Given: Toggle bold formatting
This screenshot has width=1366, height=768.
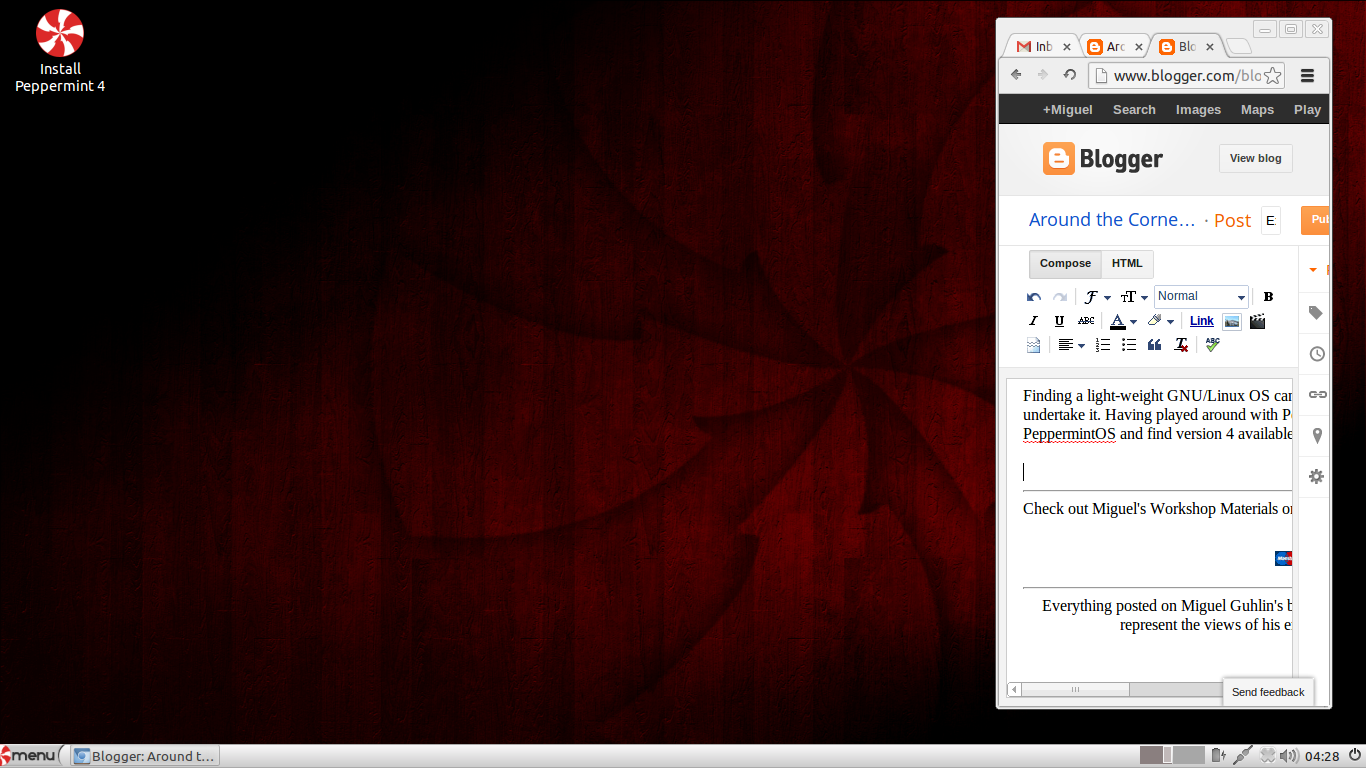Looking at the screenshot, I should [1268, 297].
